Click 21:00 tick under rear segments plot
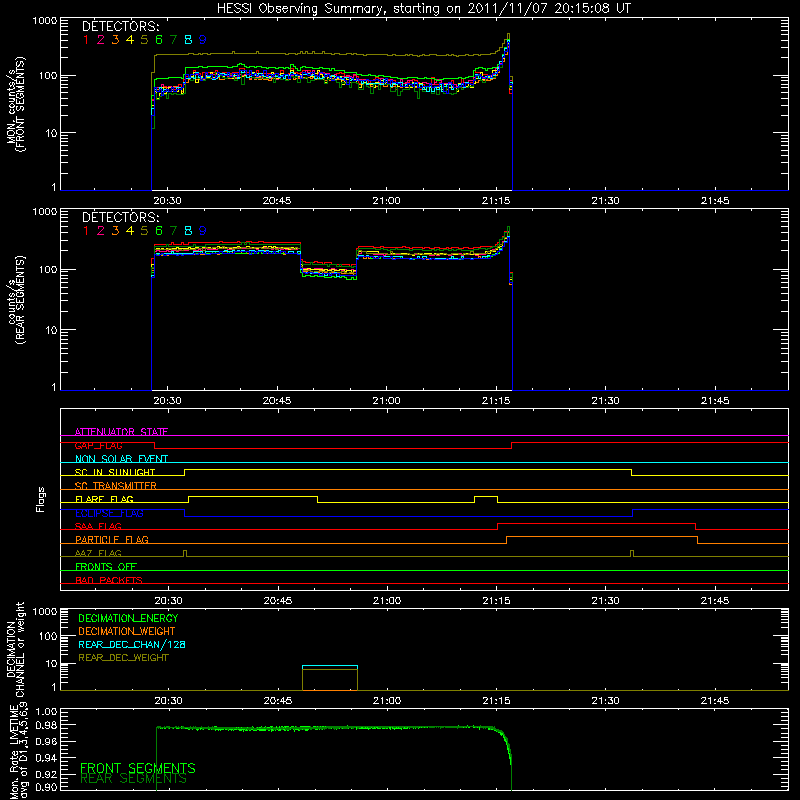Screen dimensions: 800x800 [386, 400]
